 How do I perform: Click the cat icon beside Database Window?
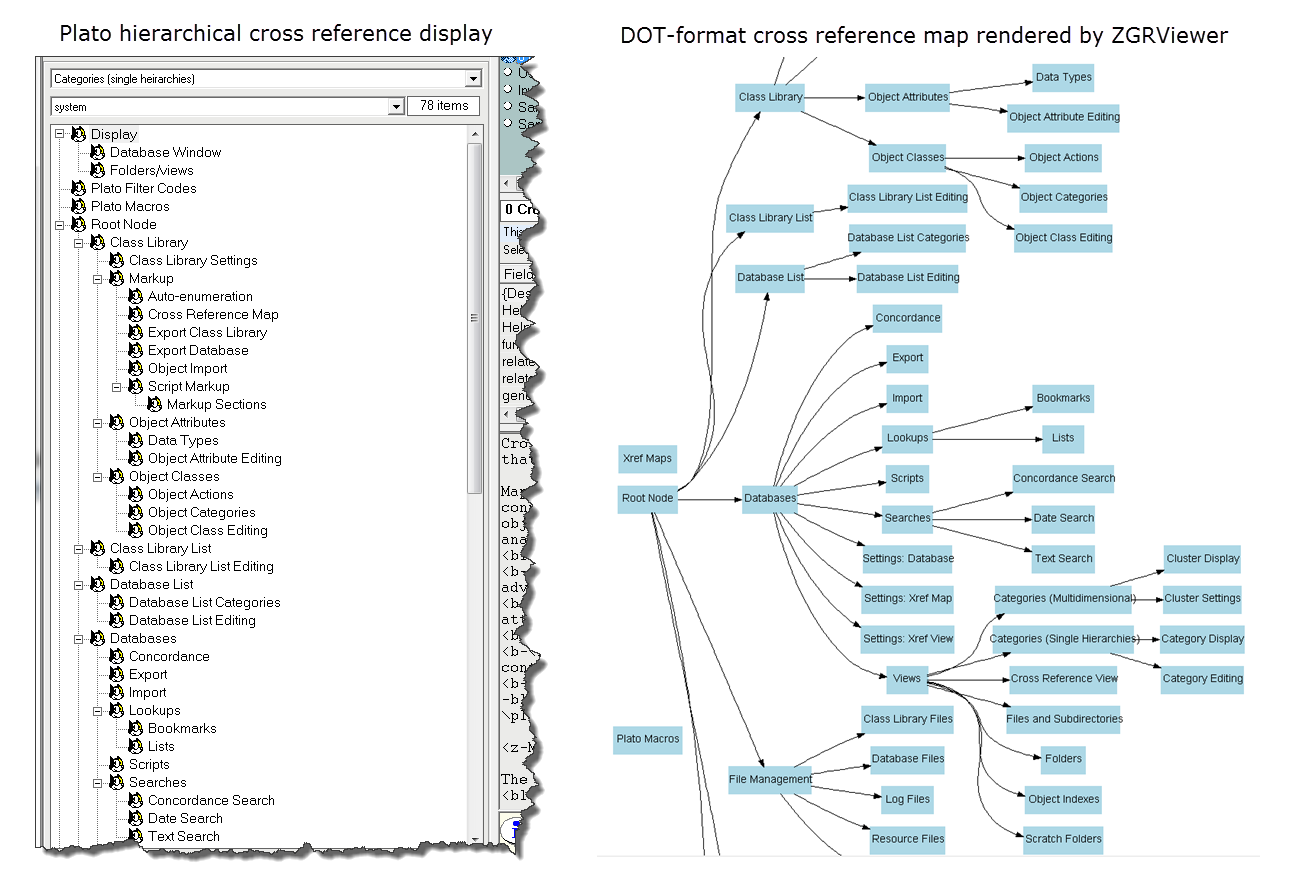click(97, 153)
